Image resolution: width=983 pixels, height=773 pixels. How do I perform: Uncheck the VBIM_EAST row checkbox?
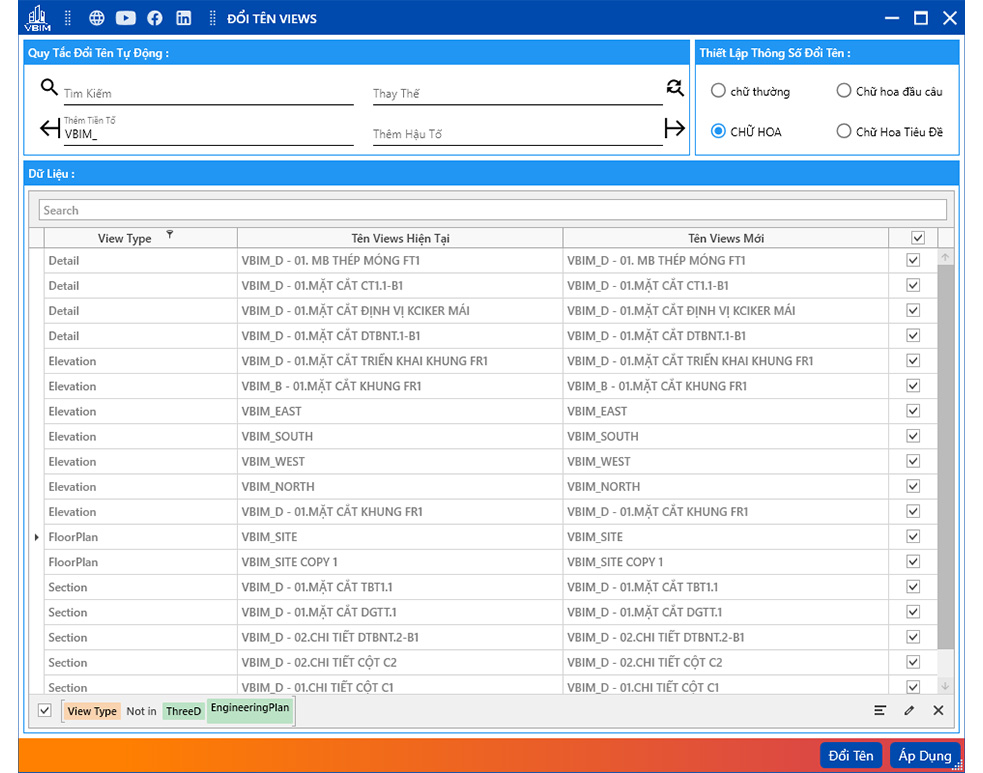point(912,411)
